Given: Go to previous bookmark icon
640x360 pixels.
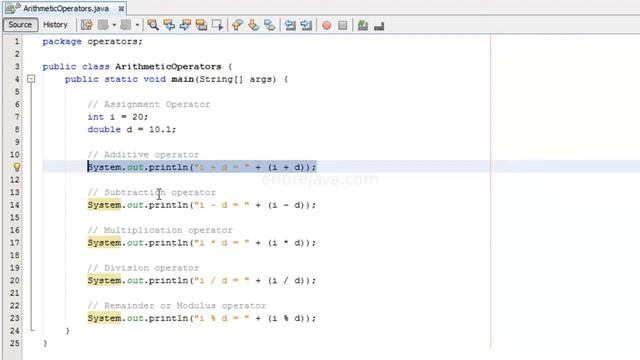Looking at the screenshot, I should click(237, 25).
